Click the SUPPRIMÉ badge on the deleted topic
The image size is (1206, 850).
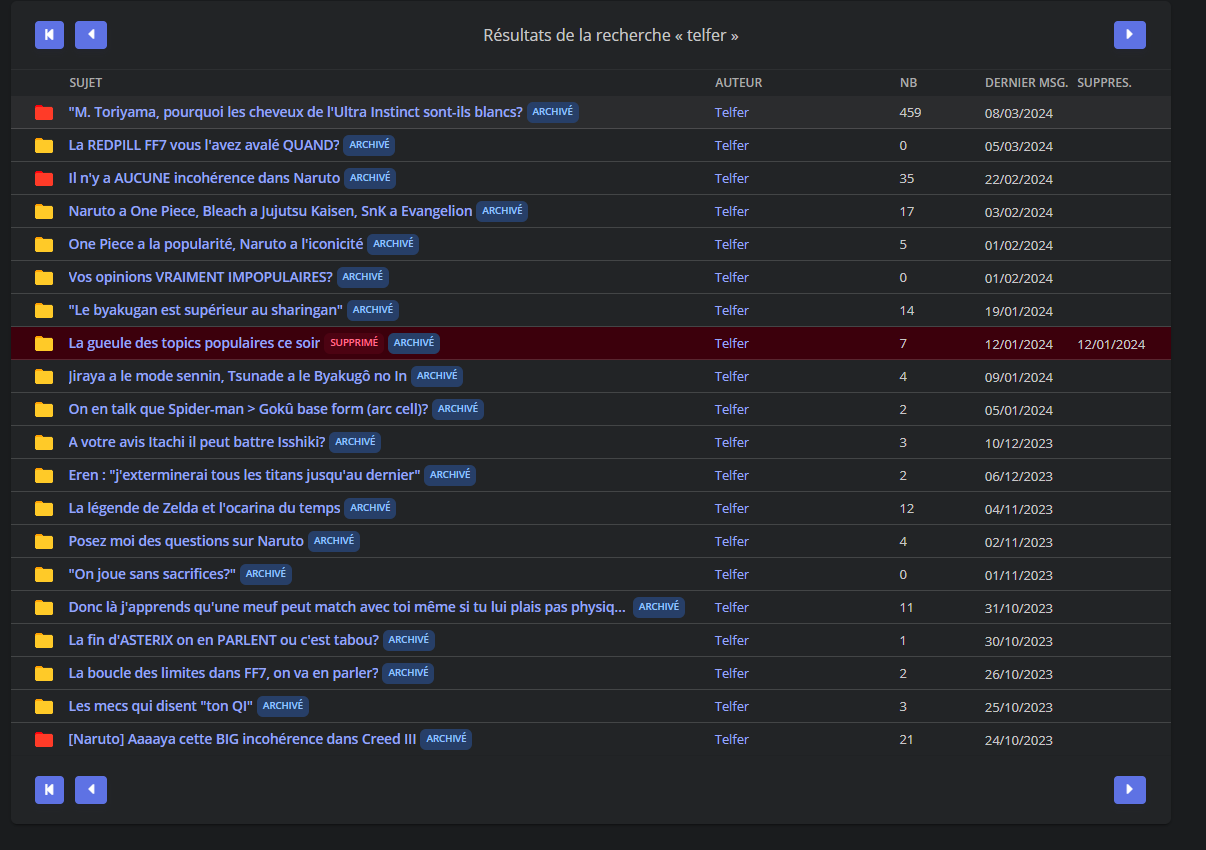click(354, 343)
